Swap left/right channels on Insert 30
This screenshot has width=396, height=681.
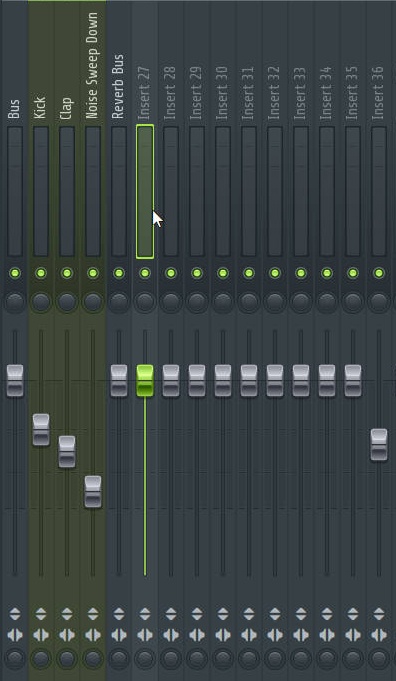[x=223, y=635]
